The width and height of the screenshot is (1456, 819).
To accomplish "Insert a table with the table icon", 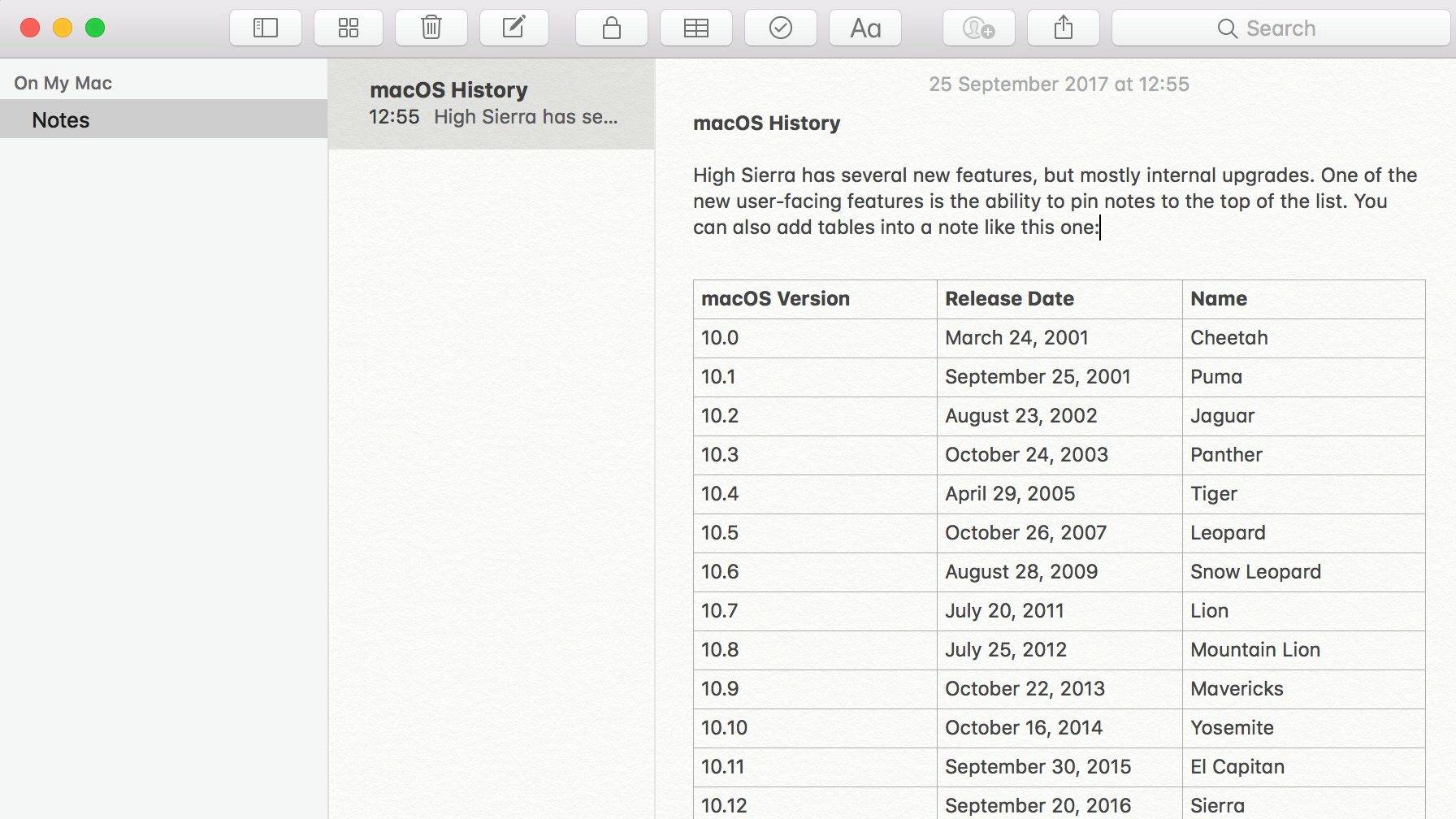I will pyautogui.click(x=696, y=28).
